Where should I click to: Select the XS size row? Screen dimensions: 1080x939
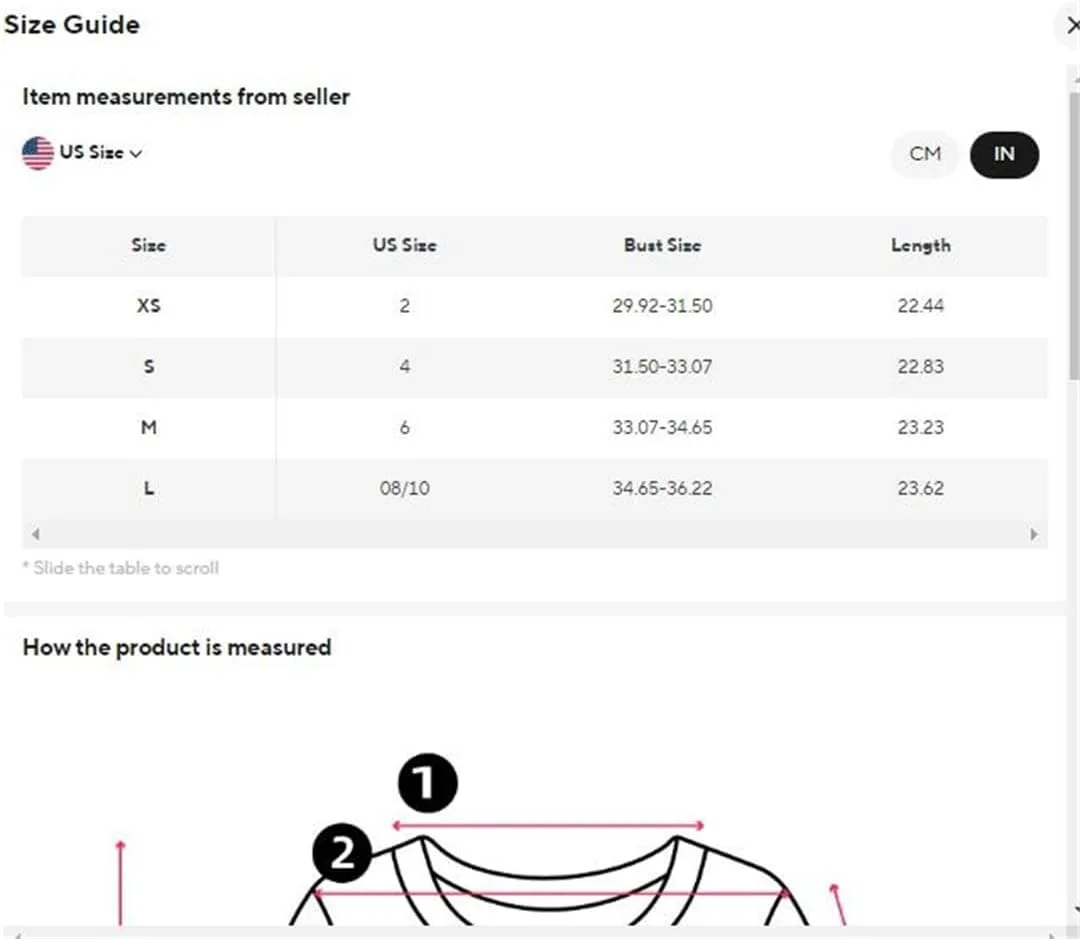tap(534, 305)
